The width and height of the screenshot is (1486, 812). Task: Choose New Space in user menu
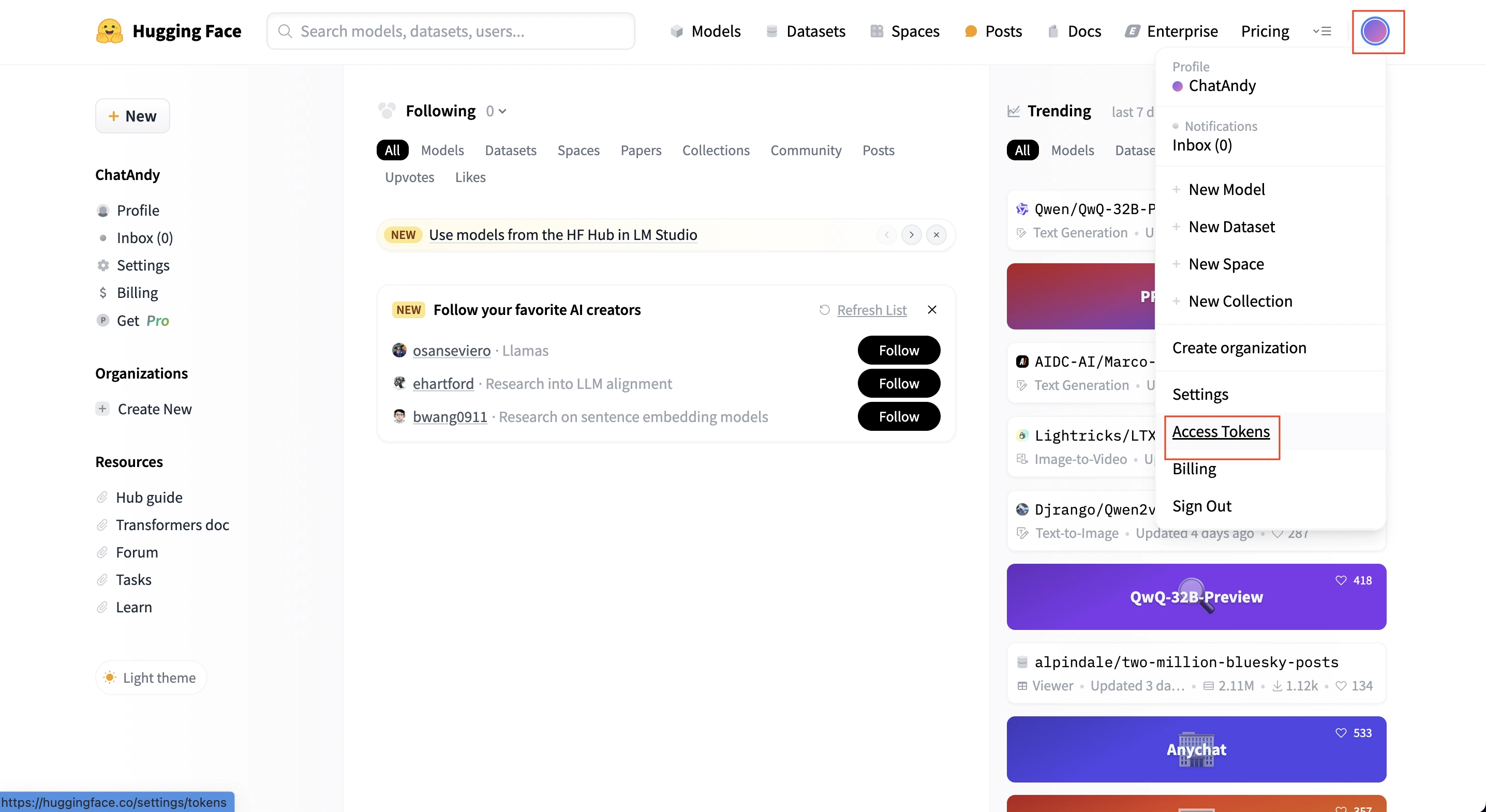[1226, 264]
